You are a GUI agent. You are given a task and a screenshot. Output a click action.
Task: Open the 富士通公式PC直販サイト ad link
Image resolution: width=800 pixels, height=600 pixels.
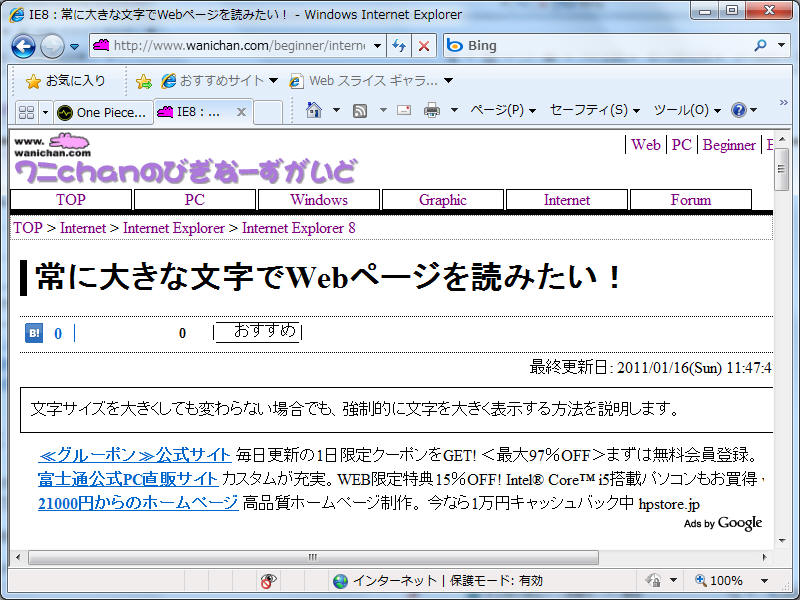point(129,479)
